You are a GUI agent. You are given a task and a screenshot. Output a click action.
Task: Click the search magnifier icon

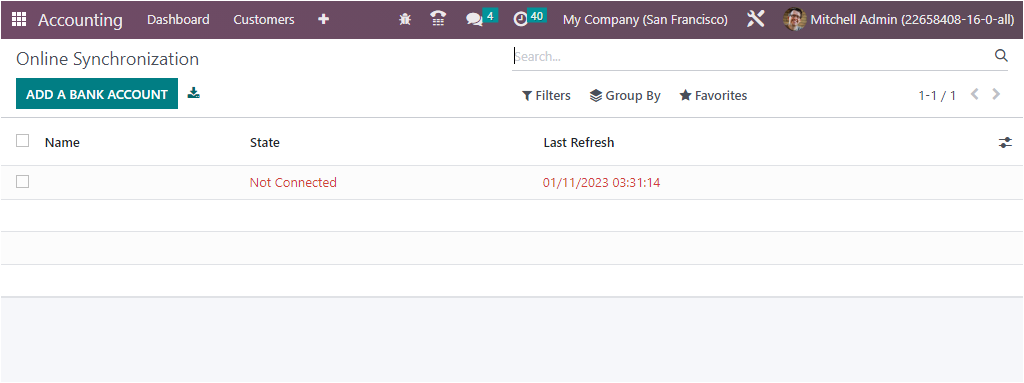pyautogui.click(x=1001, y=56)
